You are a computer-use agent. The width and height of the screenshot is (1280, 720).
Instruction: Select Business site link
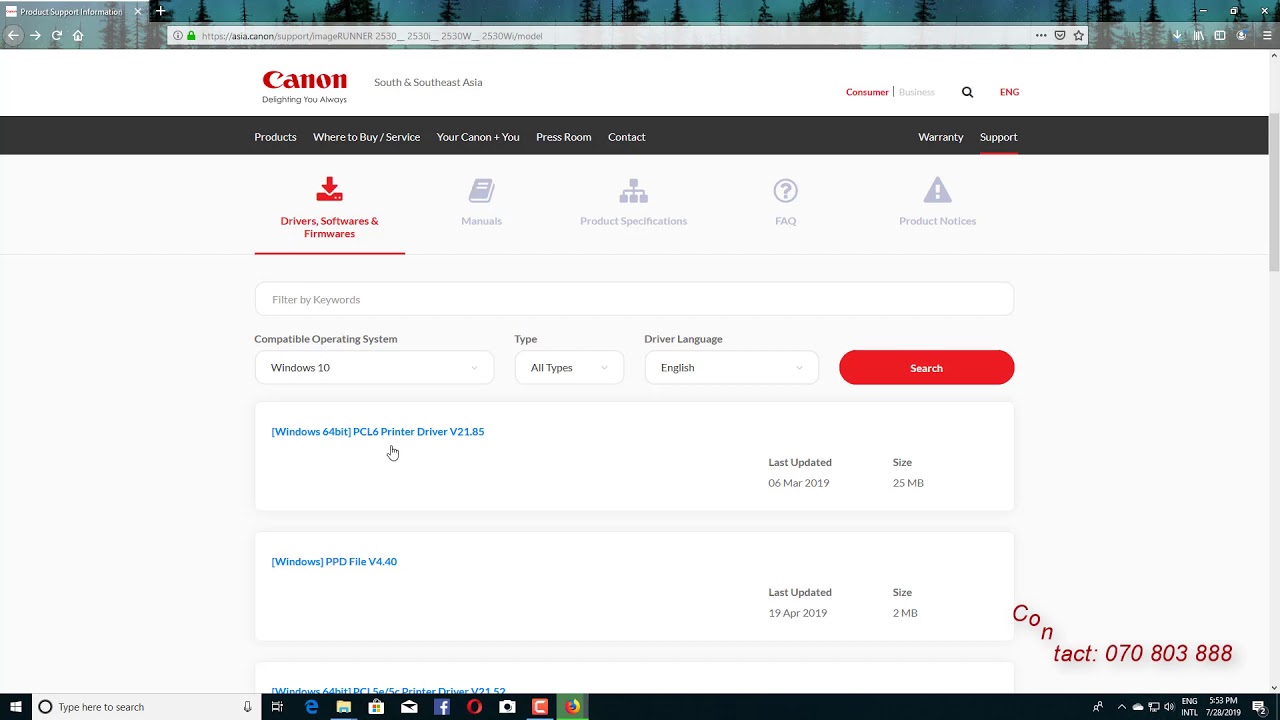pyautogui.click(x=916, y=92)
